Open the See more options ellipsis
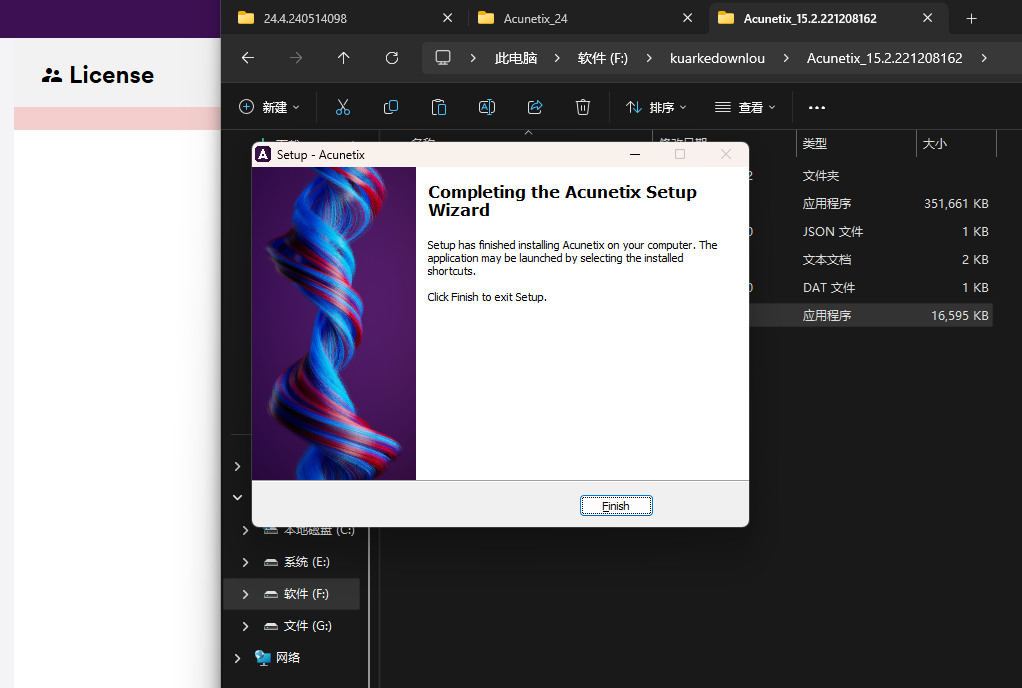Screen dimensions: 1022x688 (817, 108)
